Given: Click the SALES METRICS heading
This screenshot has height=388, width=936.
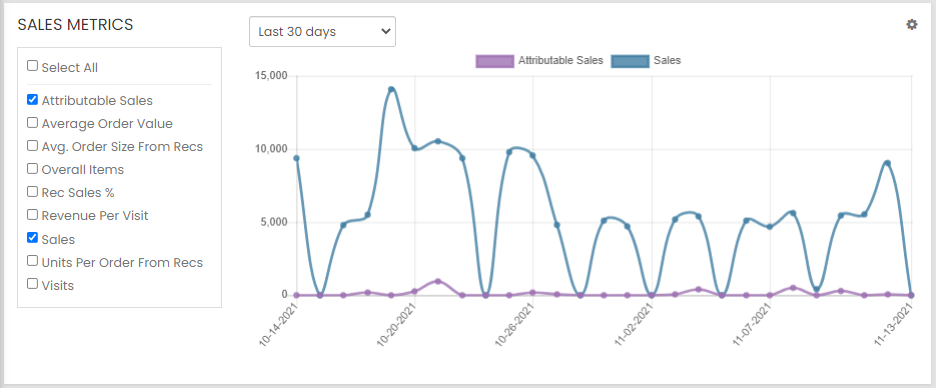Looking at the screenshot, I should tap(75, 24).
